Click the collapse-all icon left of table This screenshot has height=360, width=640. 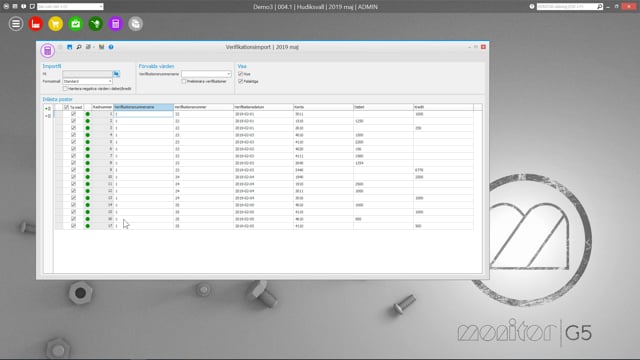click(x=48, y=116)
